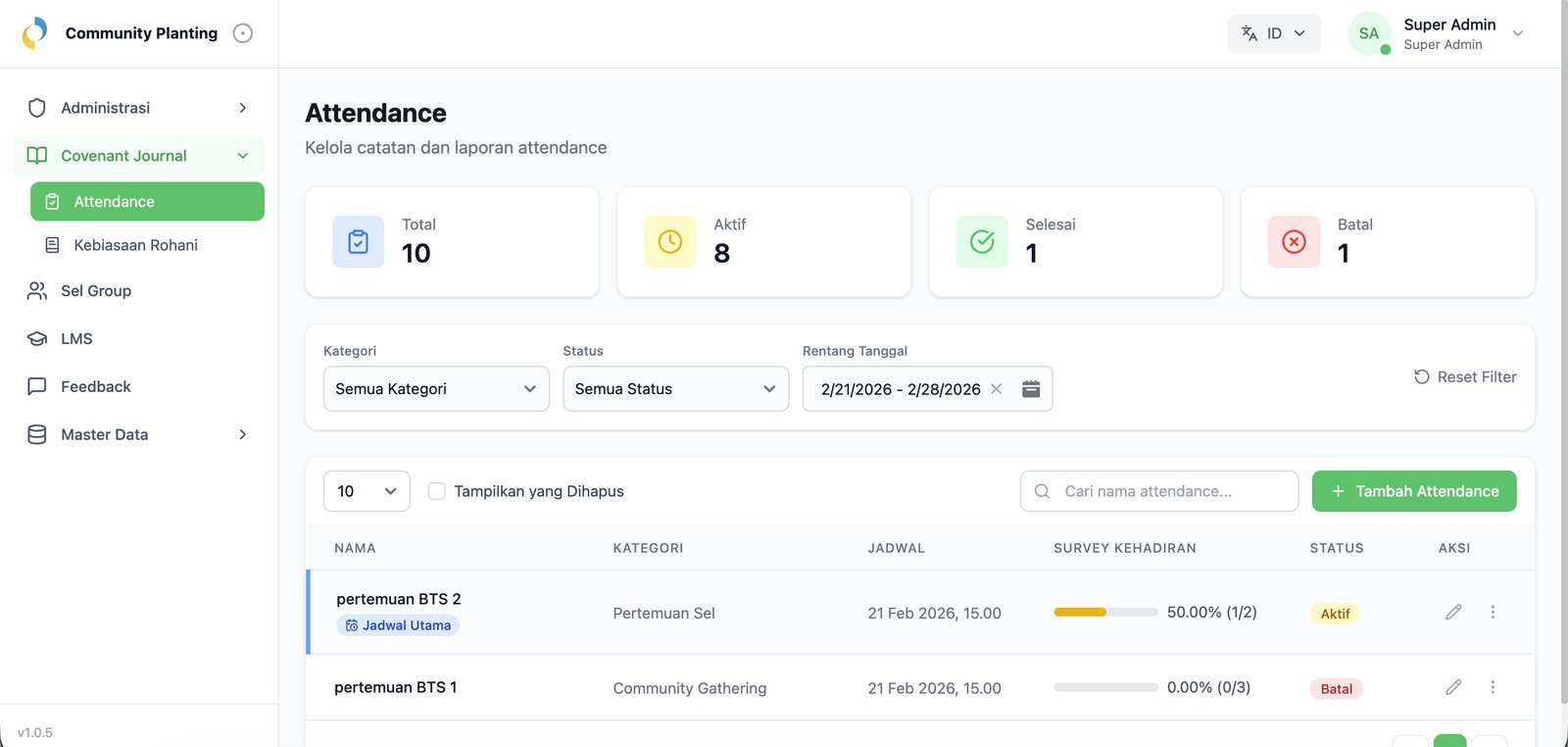Click the Kebiasaan Rohani document icon
1568x747 pixels.
(53, 245)
